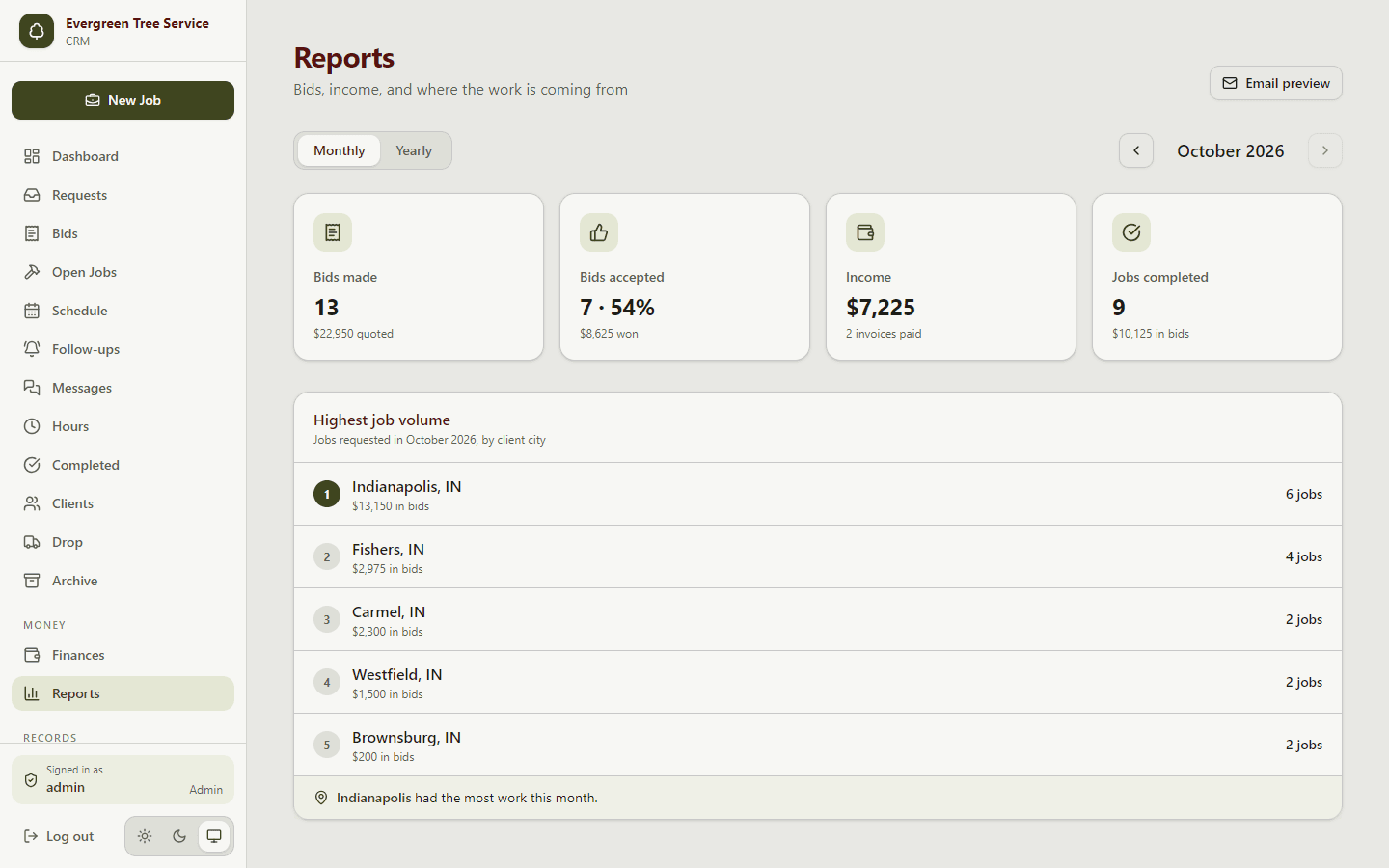Click the location pin icon in footer
Screen dimensions: 1389x868
tap(321, 798)
